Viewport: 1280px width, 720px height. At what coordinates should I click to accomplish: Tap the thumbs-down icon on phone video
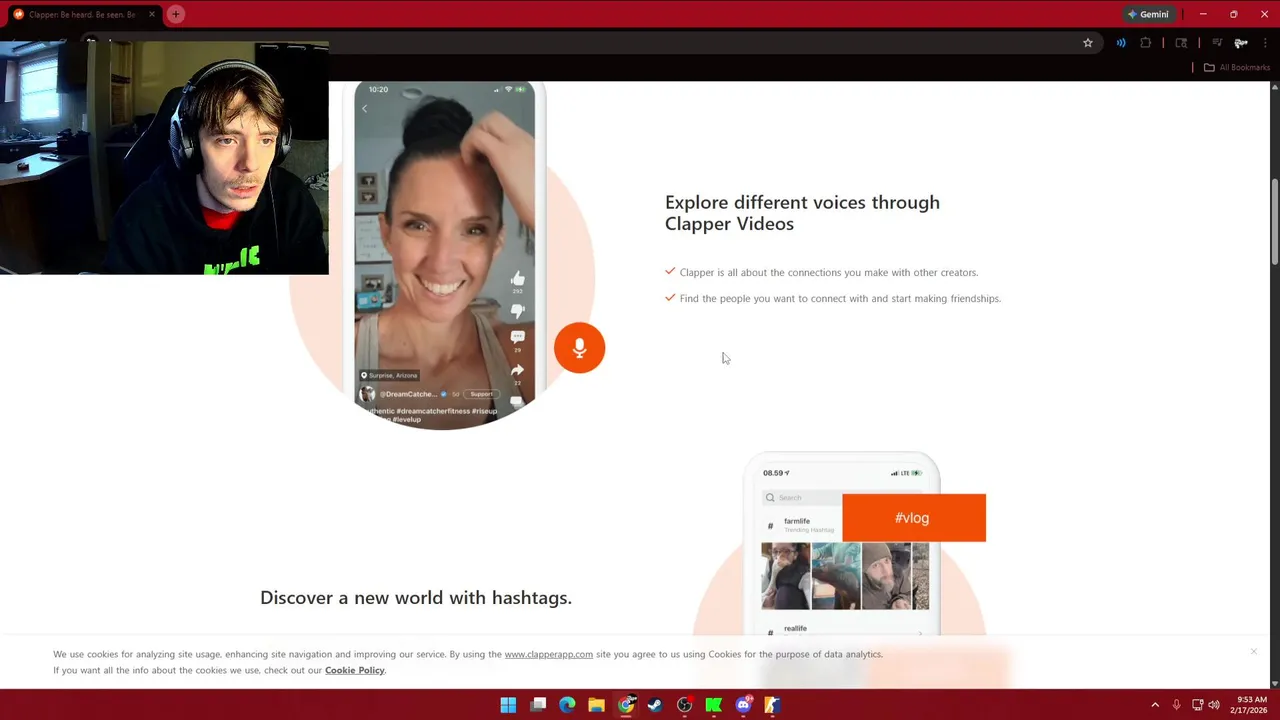[517, 310]
